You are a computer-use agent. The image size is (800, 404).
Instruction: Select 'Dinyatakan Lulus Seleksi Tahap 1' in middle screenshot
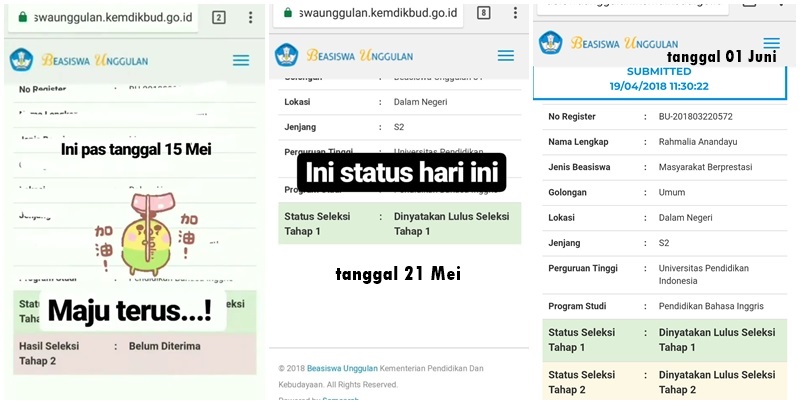tap(452, 223)
